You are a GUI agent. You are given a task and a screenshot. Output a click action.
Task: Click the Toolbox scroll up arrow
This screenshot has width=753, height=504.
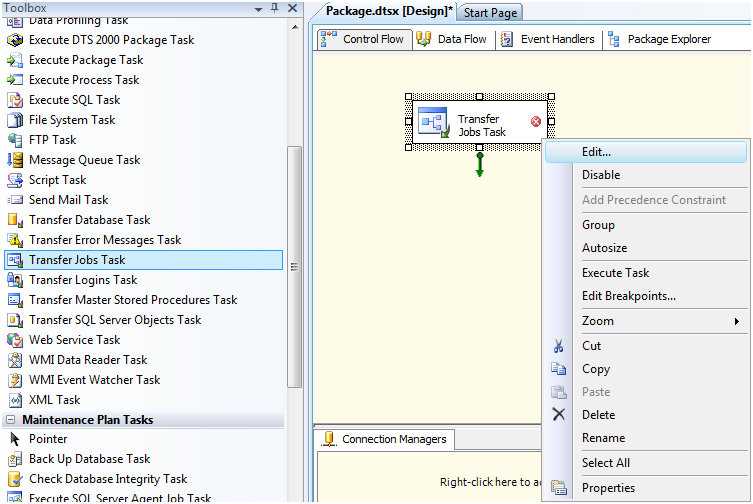tap(295, 27)
